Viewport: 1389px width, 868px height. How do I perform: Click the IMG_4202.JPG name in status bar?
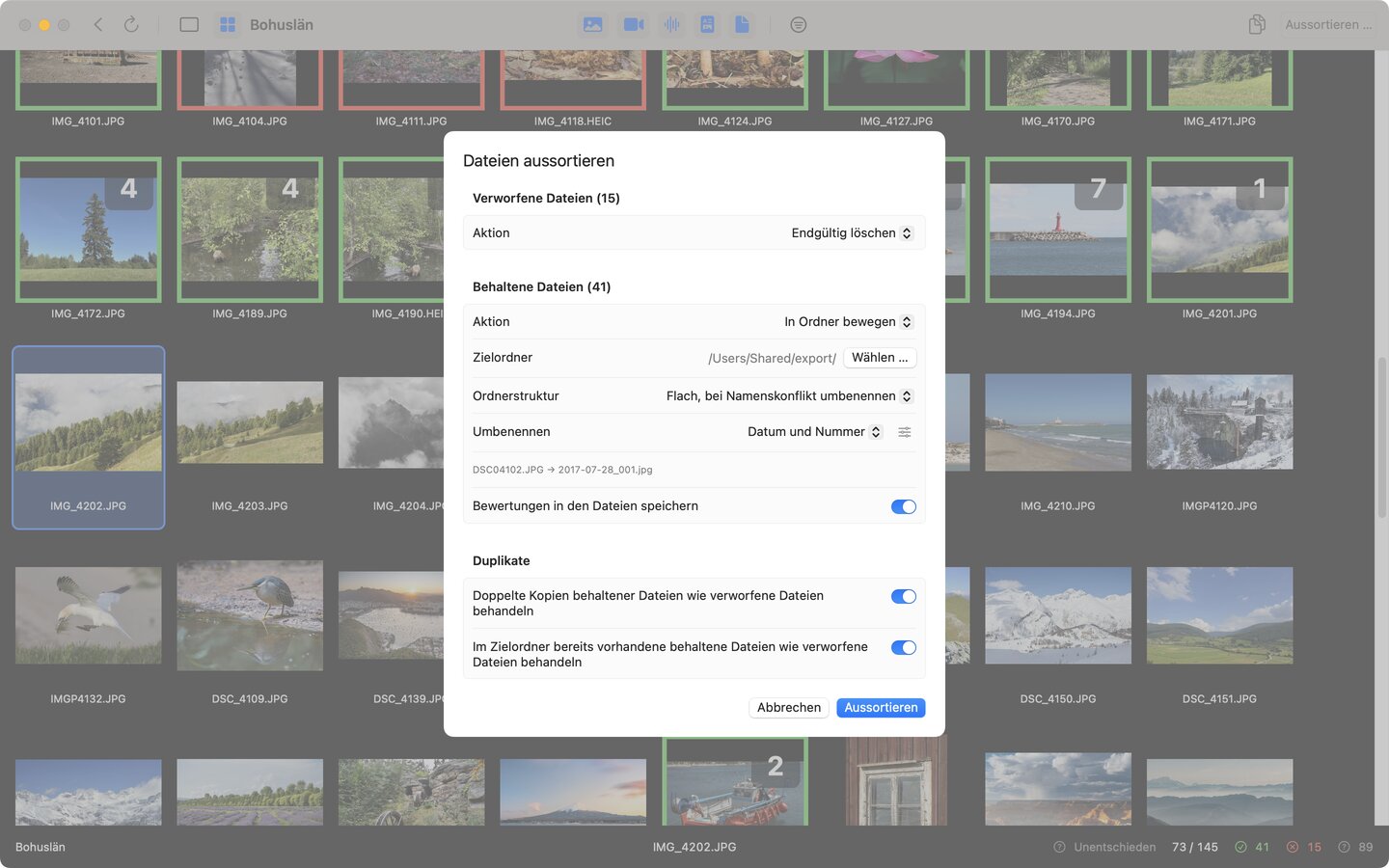point(694,847)
